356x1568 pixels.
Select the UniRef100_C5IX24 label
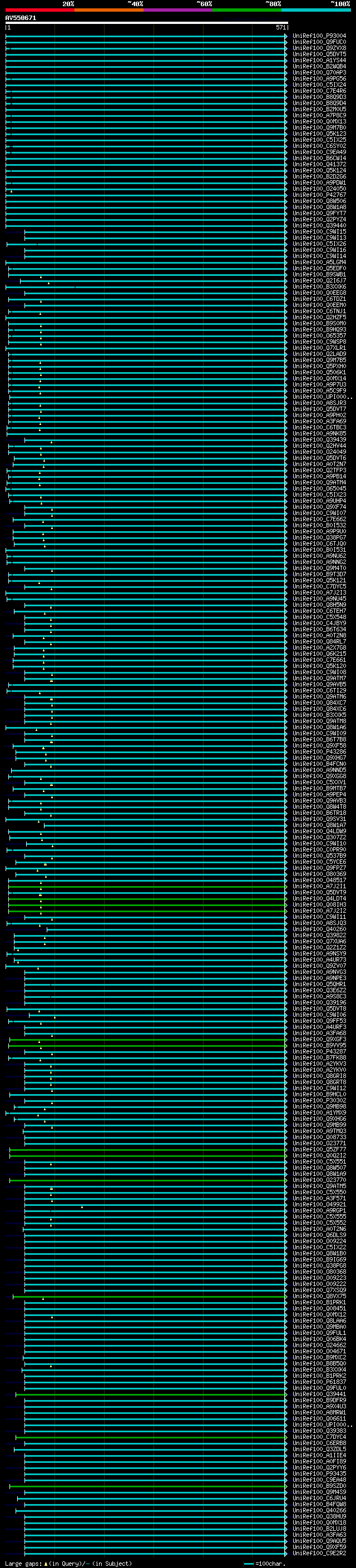[319, 85]
